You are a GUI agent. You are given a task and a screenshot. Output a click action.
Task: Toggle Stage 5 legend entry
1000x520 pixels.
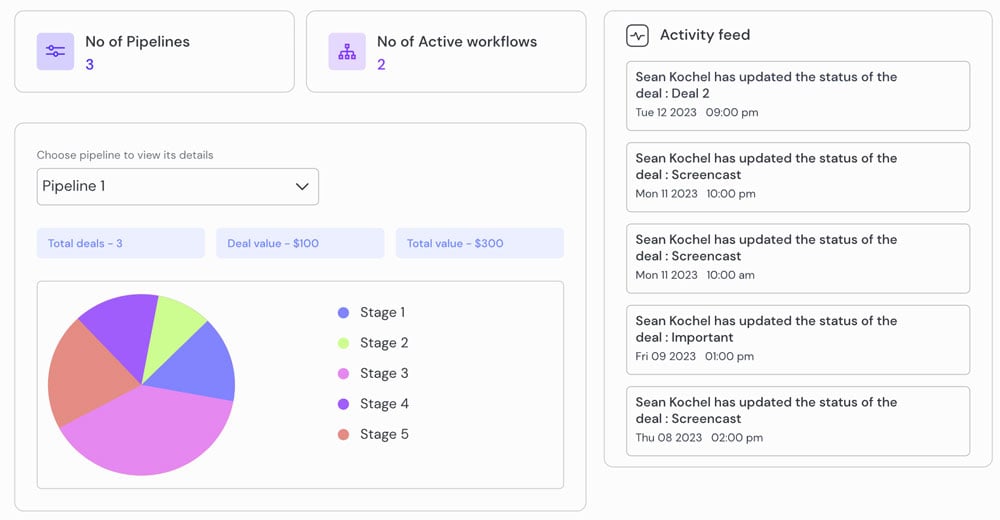pyautogui.click(x=373, y=435)
